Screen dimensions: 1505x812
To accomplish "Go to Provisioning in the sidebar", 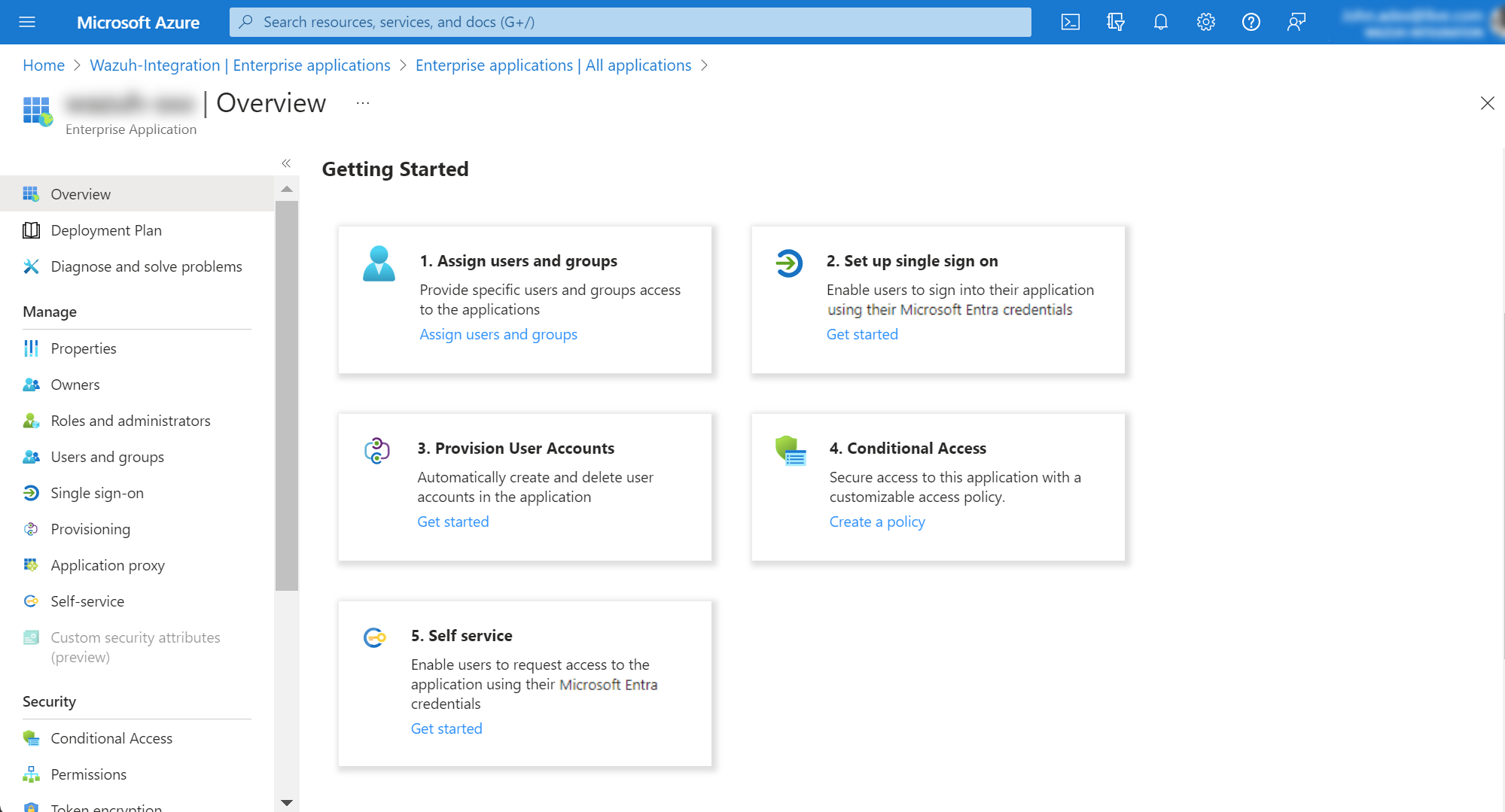I will 90,529.
